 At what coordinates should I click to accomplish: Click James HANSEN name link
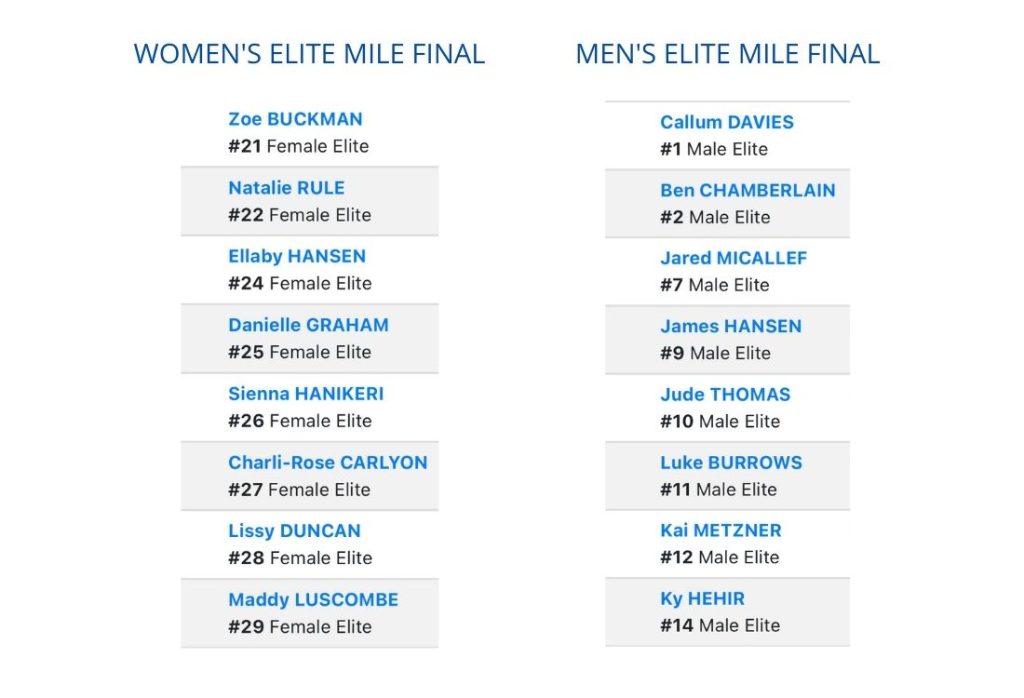coord(731,326)
